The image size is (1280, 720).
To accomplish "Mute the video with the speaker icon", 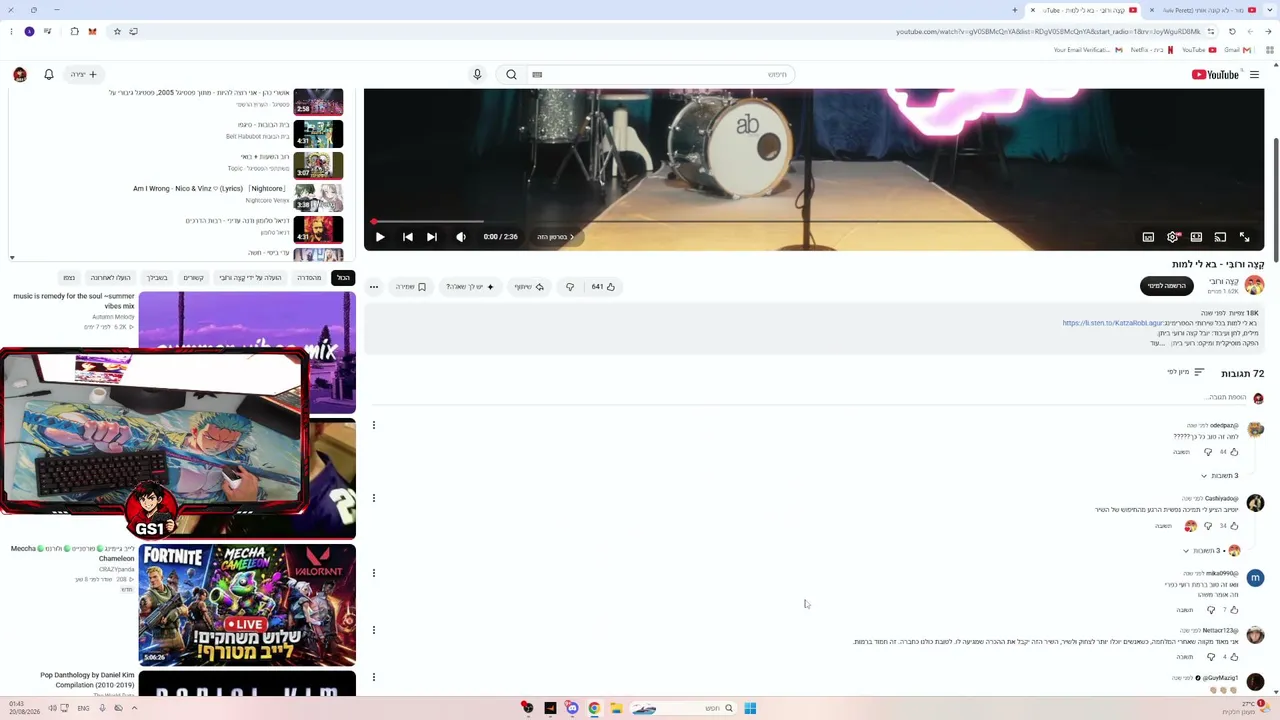I will [x=460, y=237].
